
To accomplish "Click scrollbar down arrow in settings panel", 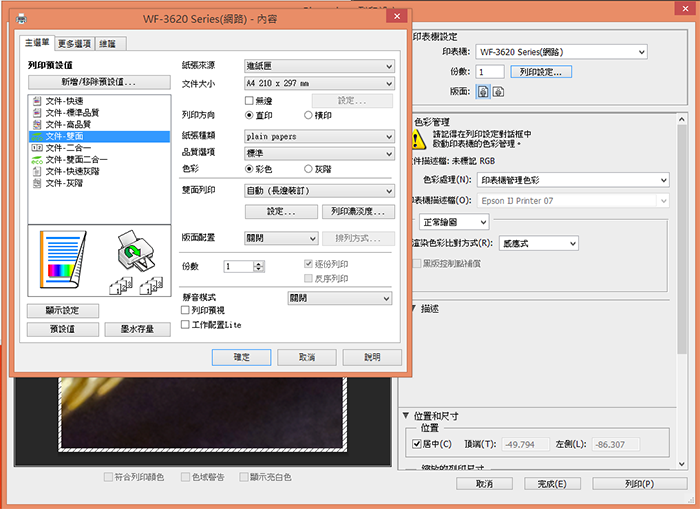I will tap(682, 464).
